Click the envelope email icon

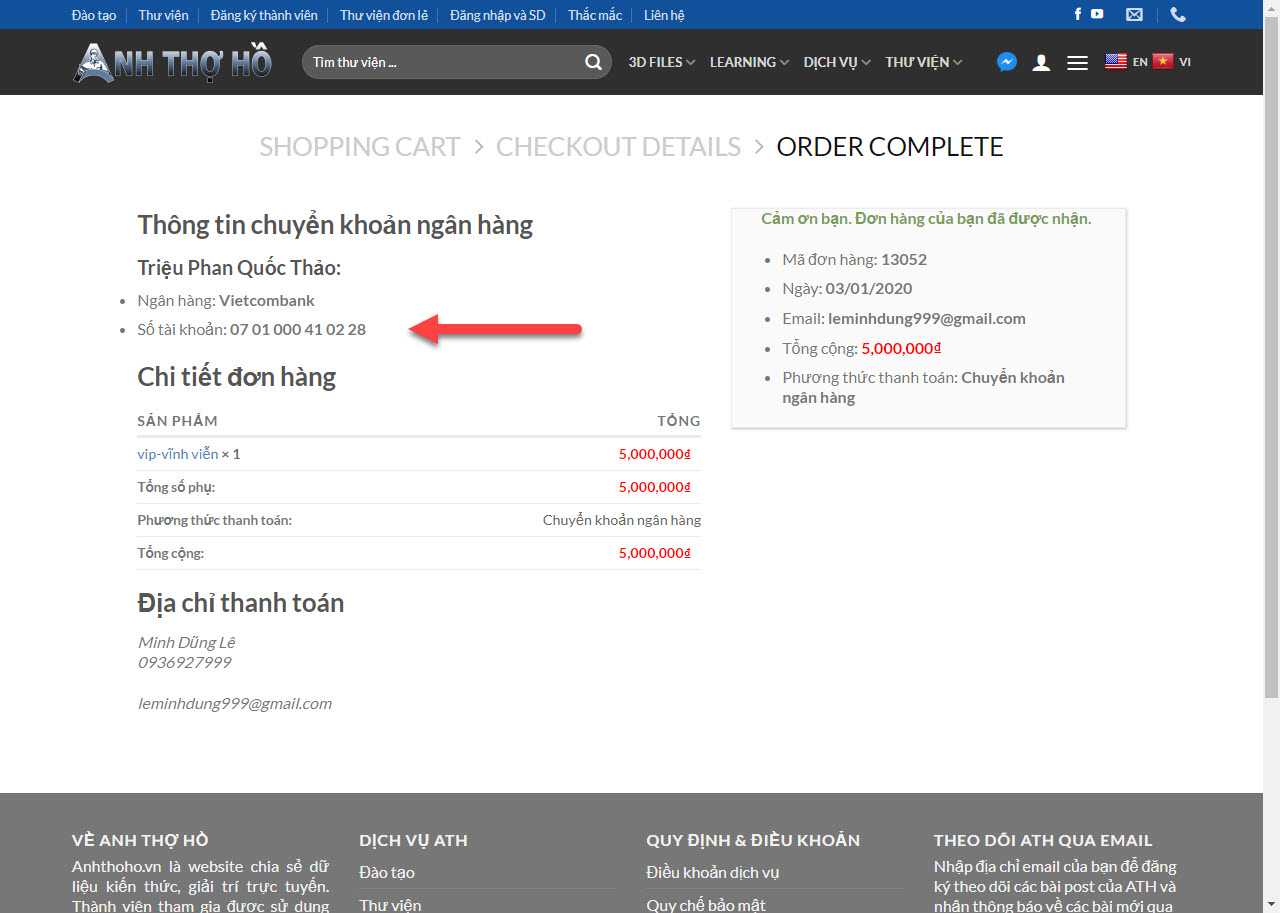pyautogui.click(x=1134, y=15)
